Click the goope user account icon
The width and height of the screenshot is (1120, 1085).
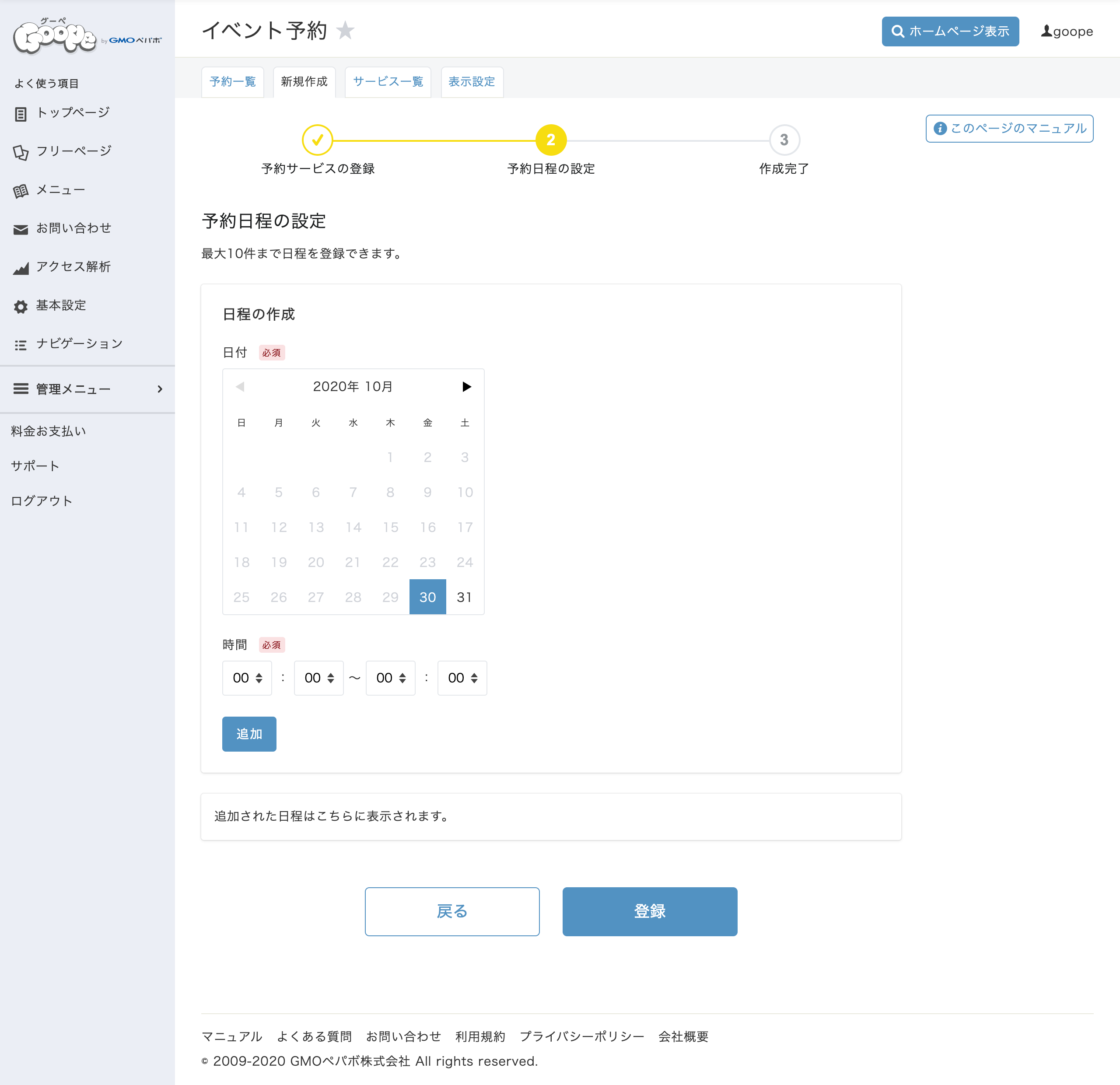pos(1046,32)
